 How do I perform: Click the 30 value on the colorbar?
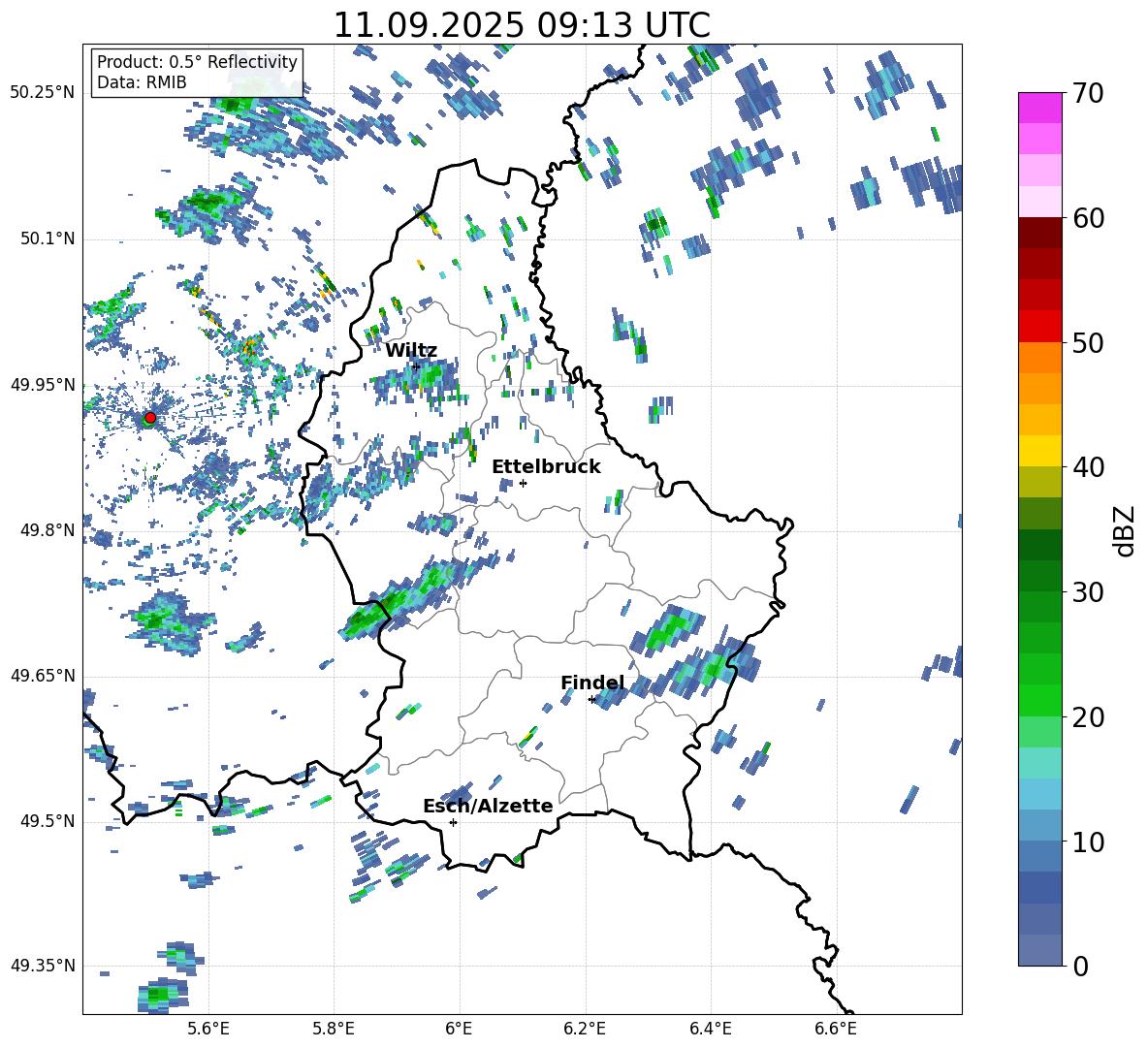(1087, 592)
